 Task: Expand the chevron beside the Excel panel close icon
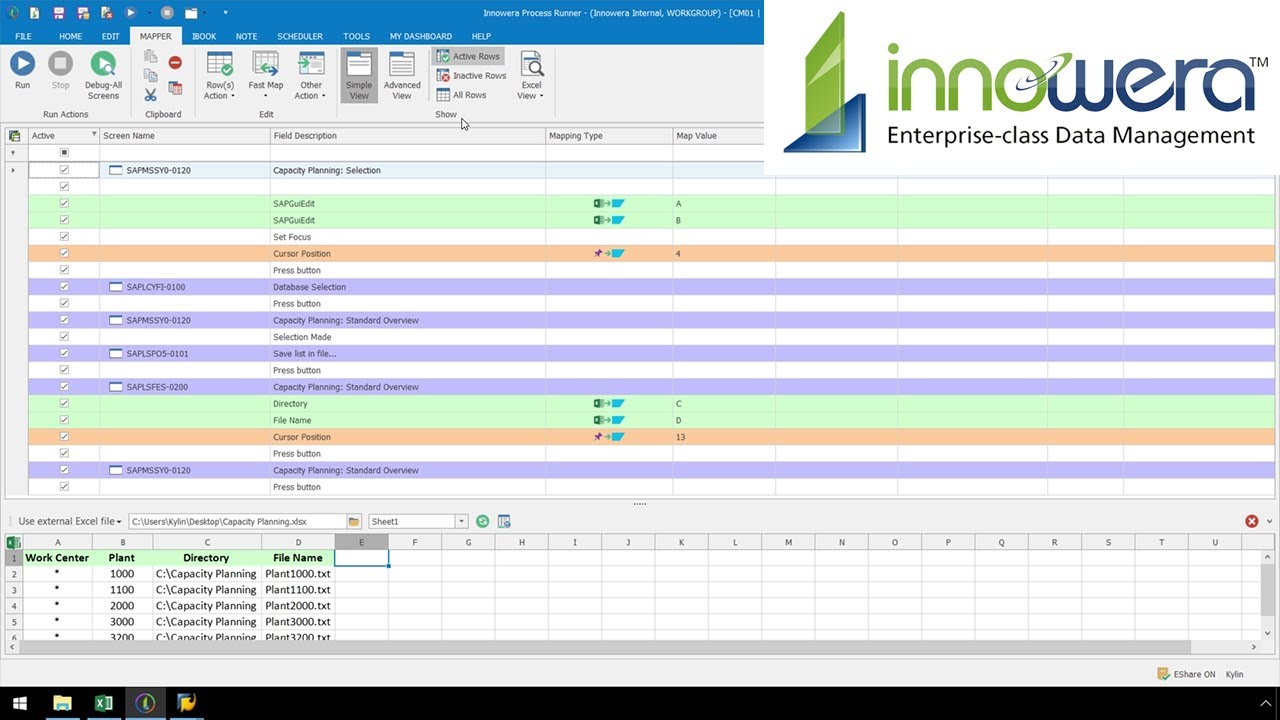pos(1270,521)
